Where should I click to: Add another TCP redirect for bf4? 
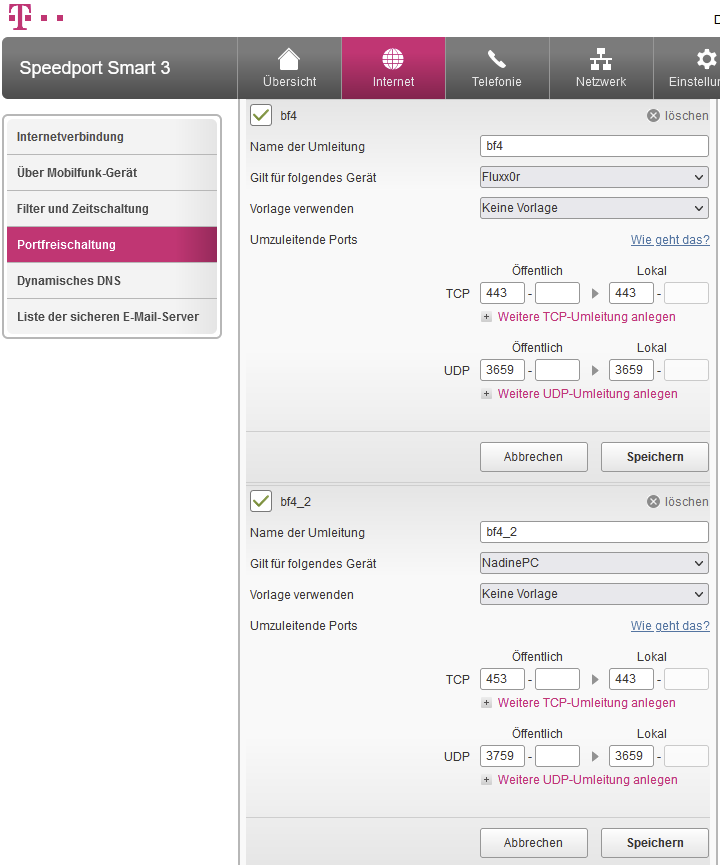click(586, 317)
